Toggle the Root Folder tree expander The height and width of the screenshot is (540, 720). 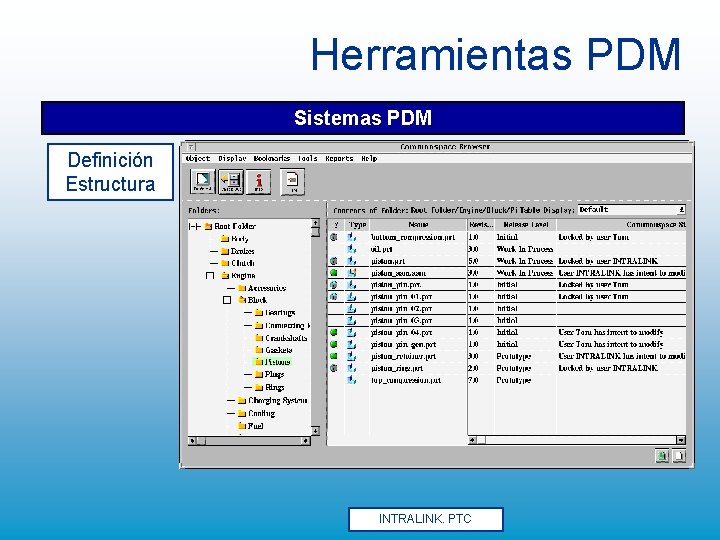tap(195, 226)
